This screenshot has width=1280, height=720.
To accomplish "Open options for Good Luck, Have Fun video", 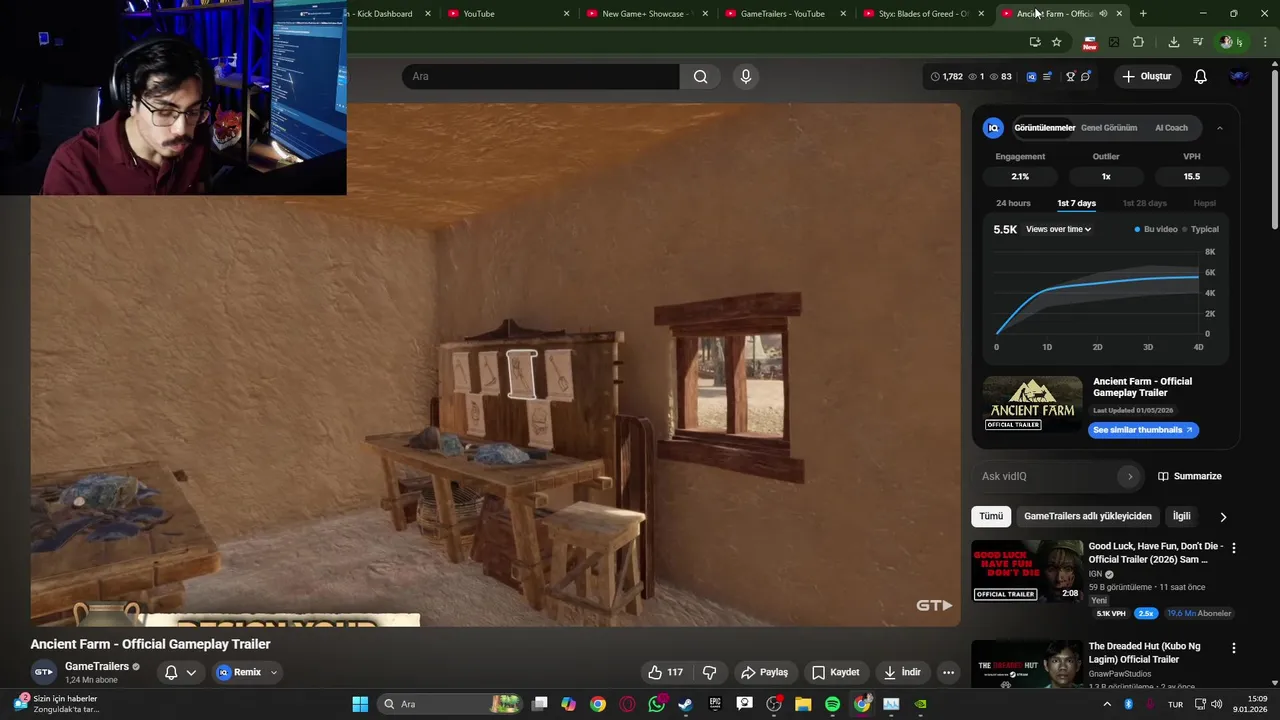I will 1233,548.
